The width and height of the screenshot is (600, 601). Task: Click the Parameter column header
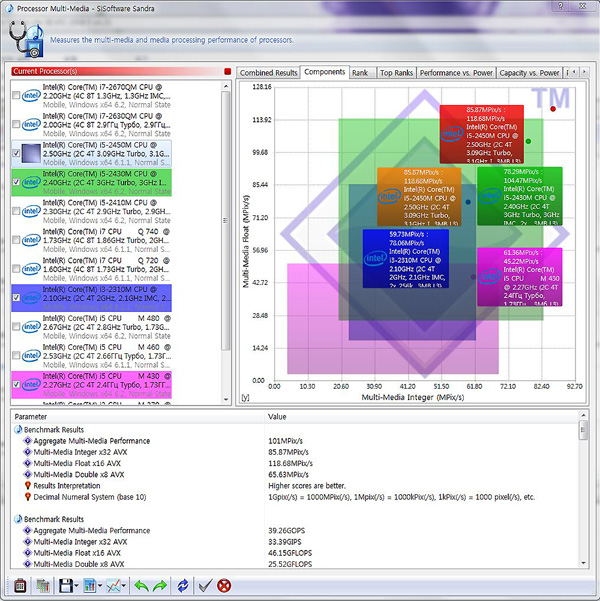(138, 417)
